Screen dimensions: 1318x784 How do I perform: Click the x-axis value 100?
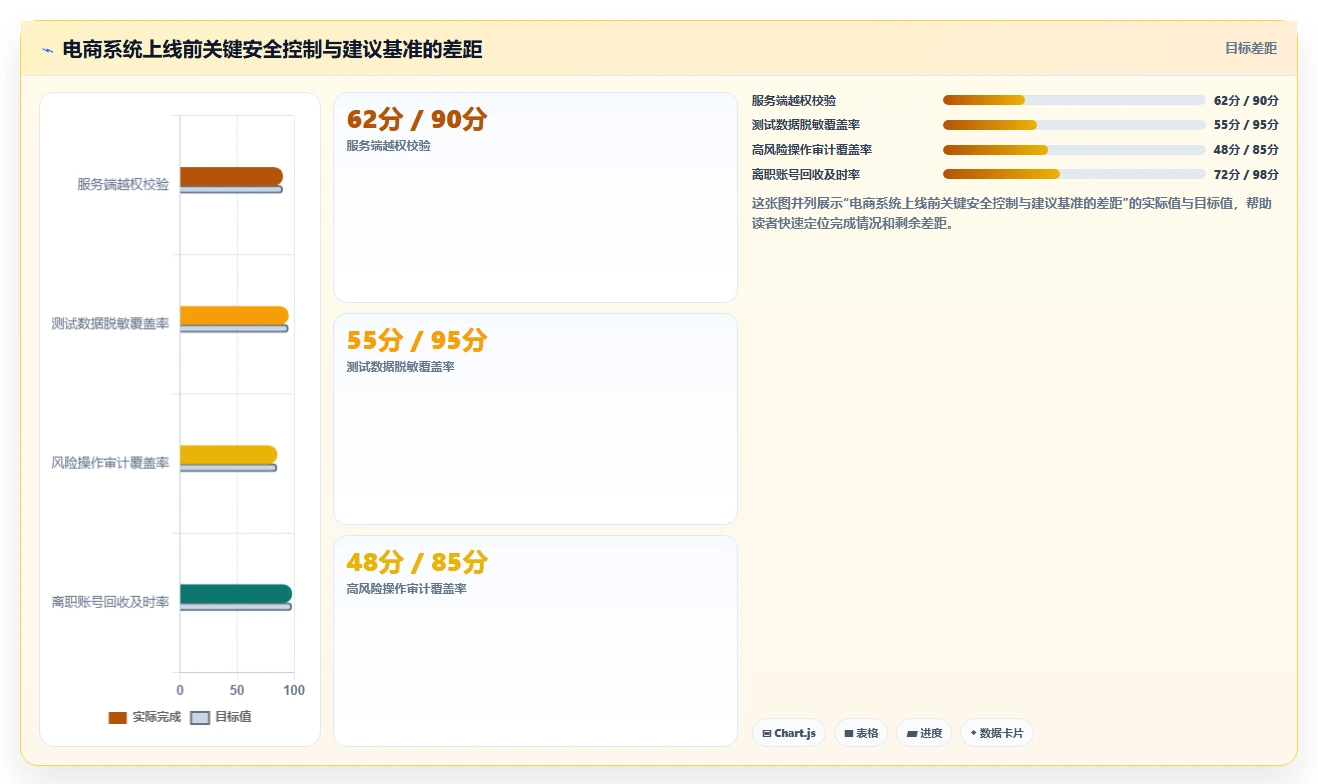click(294, 690)
